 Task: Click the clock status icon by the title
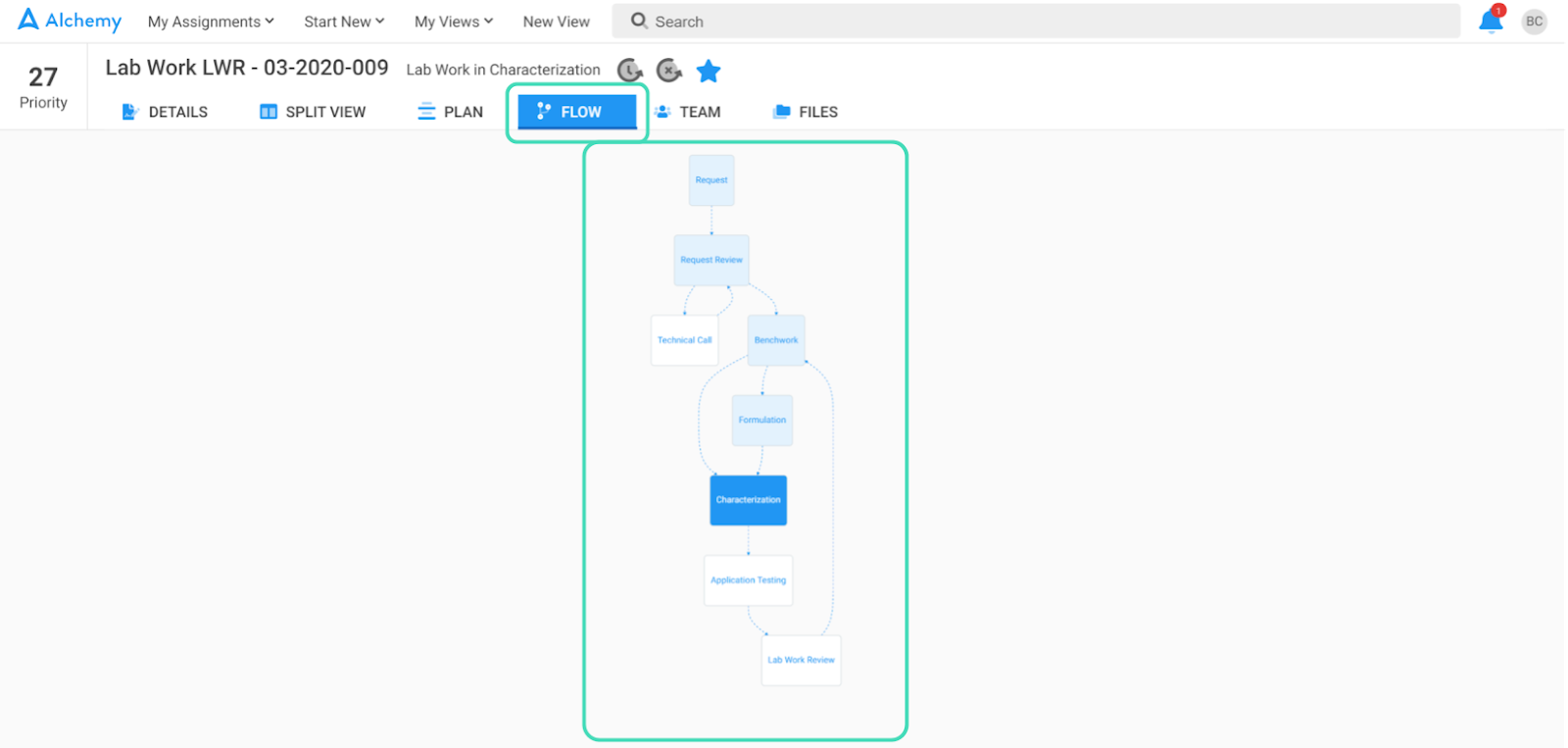pos(630,71)
